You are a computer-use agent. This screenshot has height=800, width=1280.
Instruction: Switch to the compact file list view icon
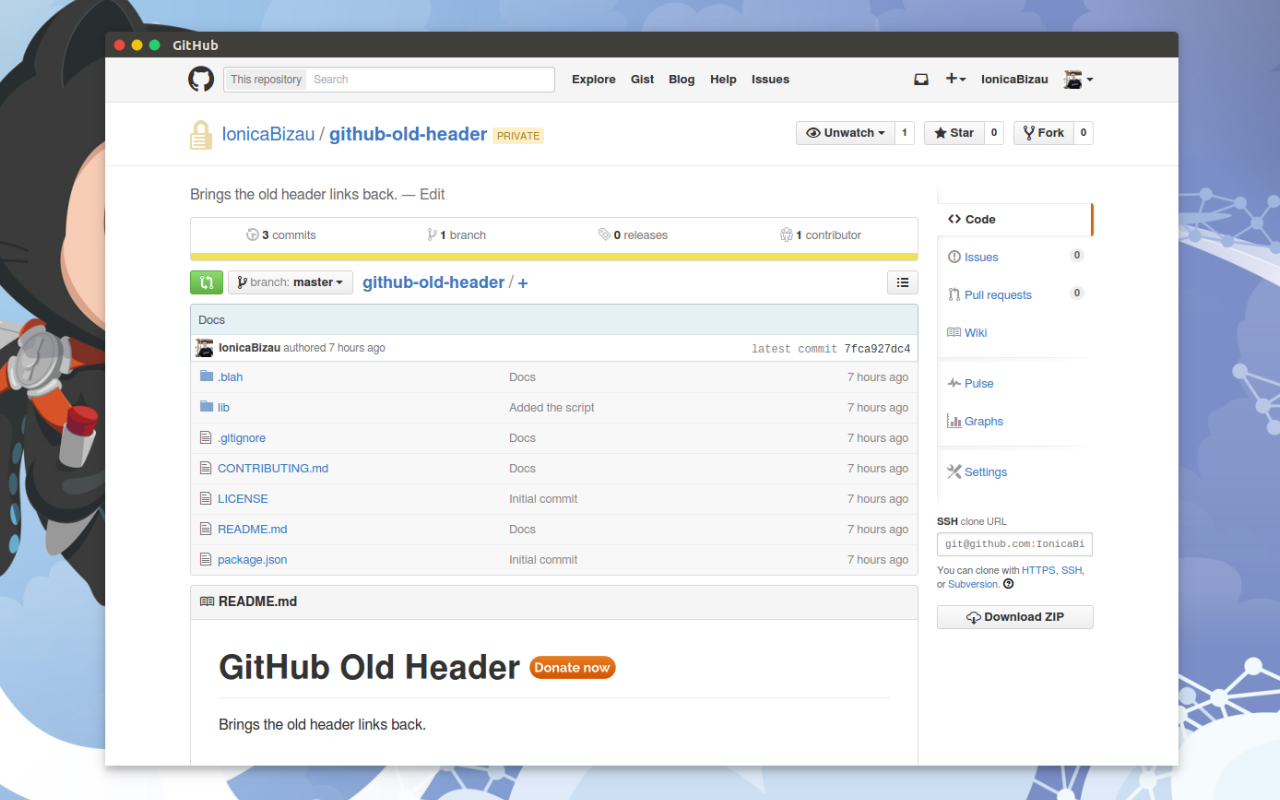tap(902, 282)
